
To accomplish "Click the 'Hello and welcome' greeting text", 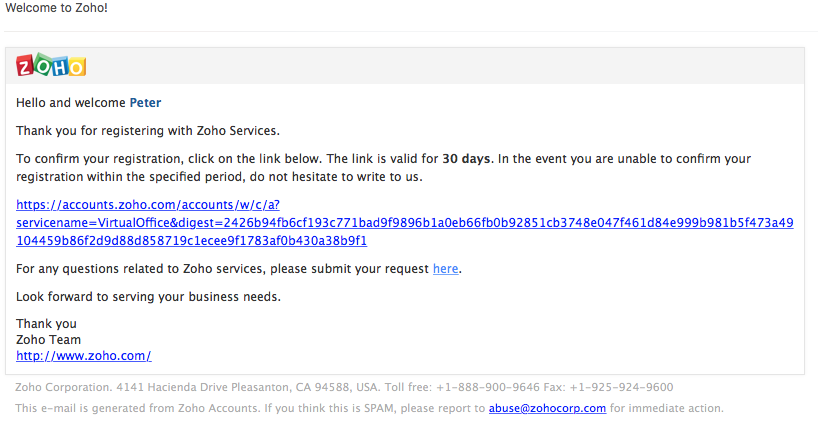I will 71,103.
